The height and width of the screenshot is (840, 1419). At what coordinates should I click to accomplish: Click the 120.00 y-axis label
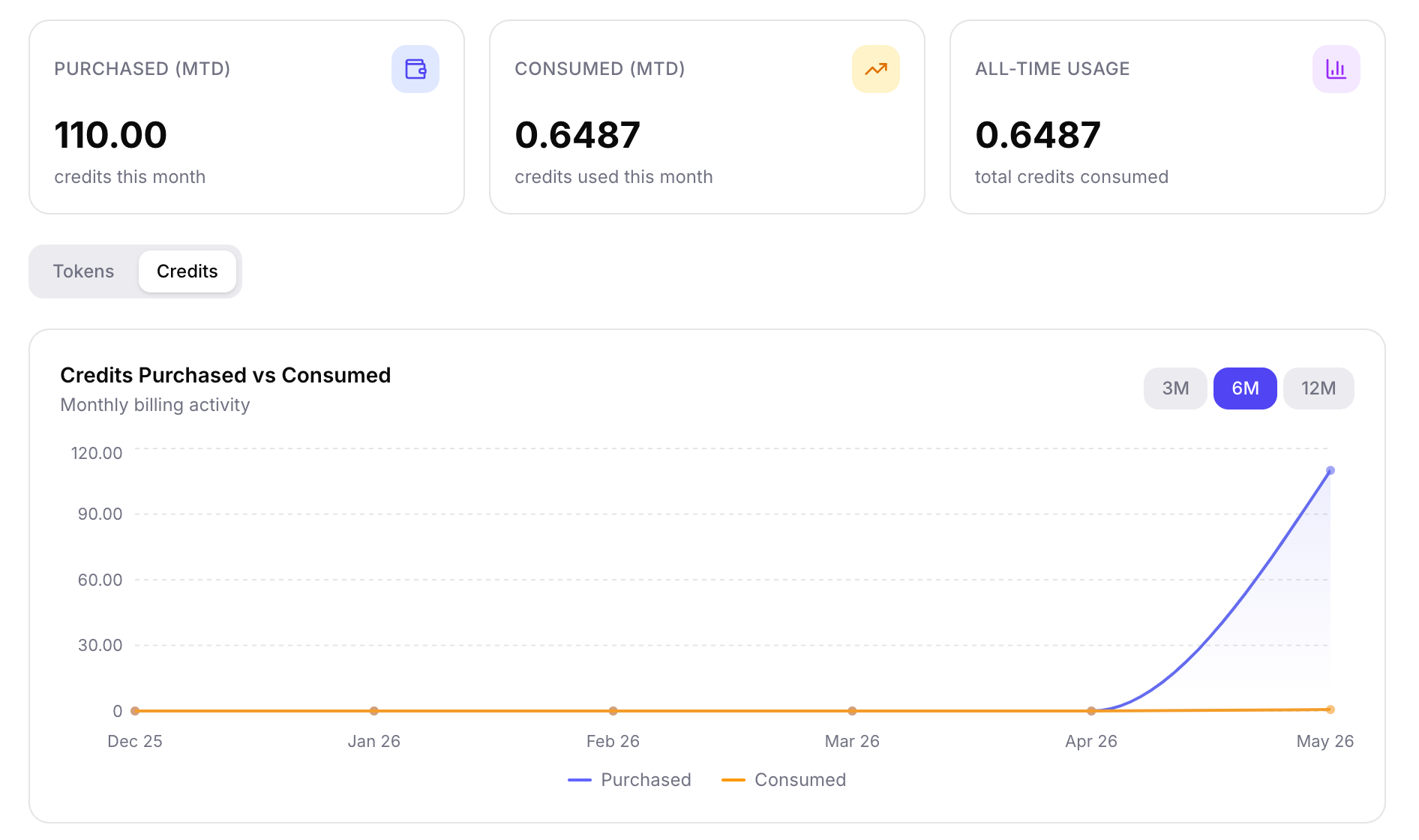pyautogui.click(x=96, y=453)
